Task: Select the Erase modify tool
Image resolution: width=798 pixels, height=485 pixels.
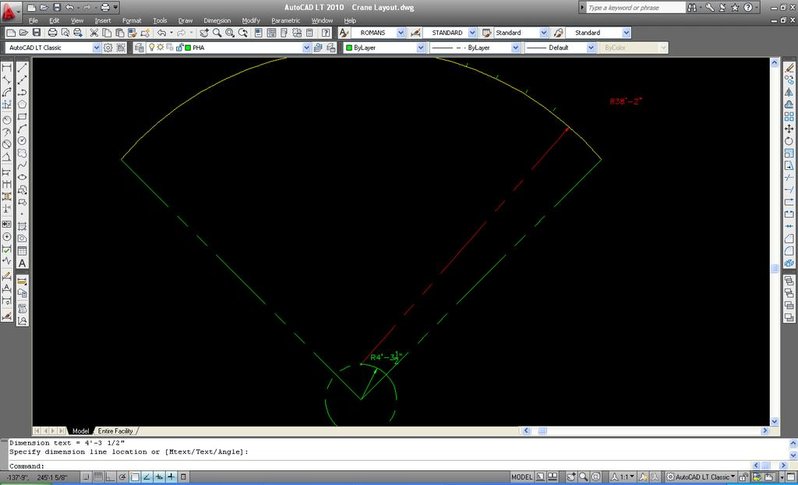Action: [789, 68]
